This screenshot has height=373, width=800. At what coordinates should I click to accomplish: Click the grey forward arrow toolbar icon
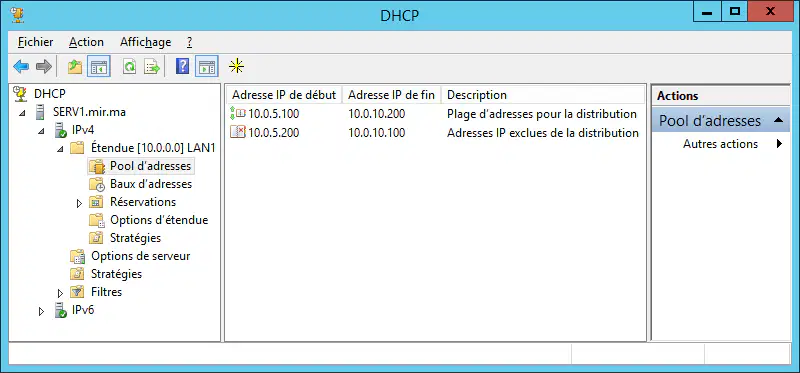[44, 66]
